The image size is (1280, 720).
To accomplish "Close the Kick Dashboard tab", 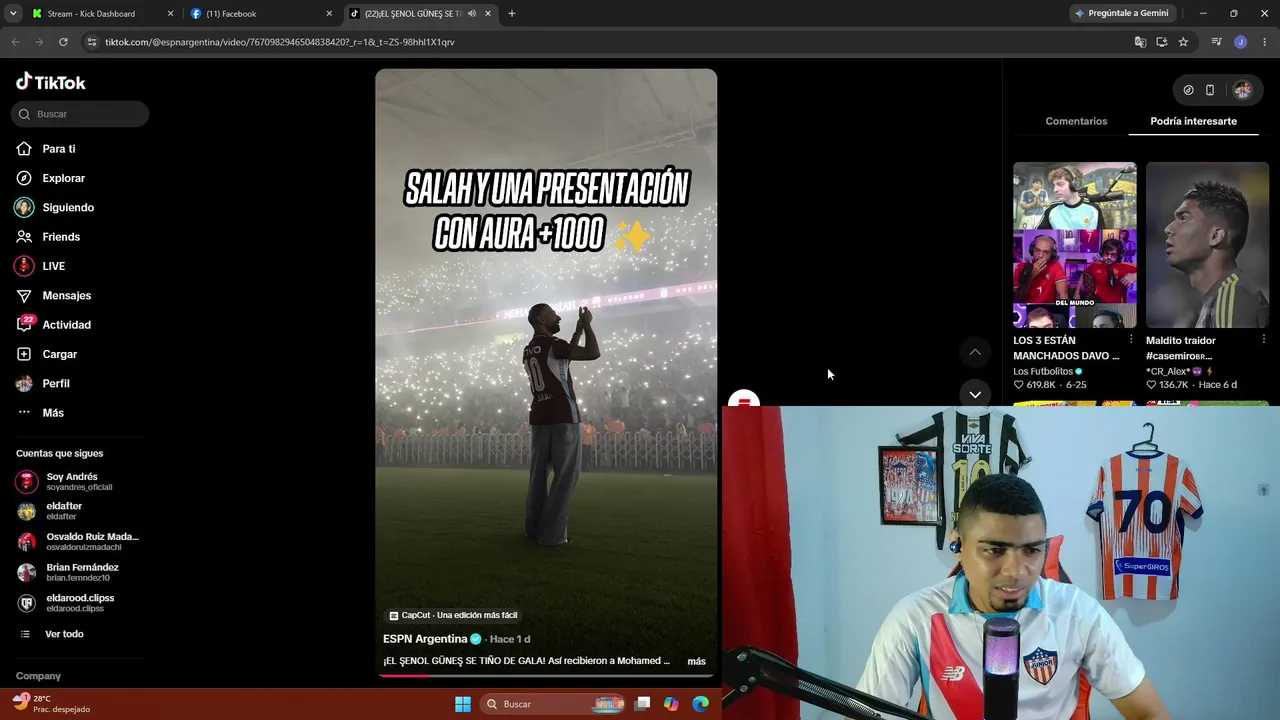I will pyautogui.click(x=171, y=14).
